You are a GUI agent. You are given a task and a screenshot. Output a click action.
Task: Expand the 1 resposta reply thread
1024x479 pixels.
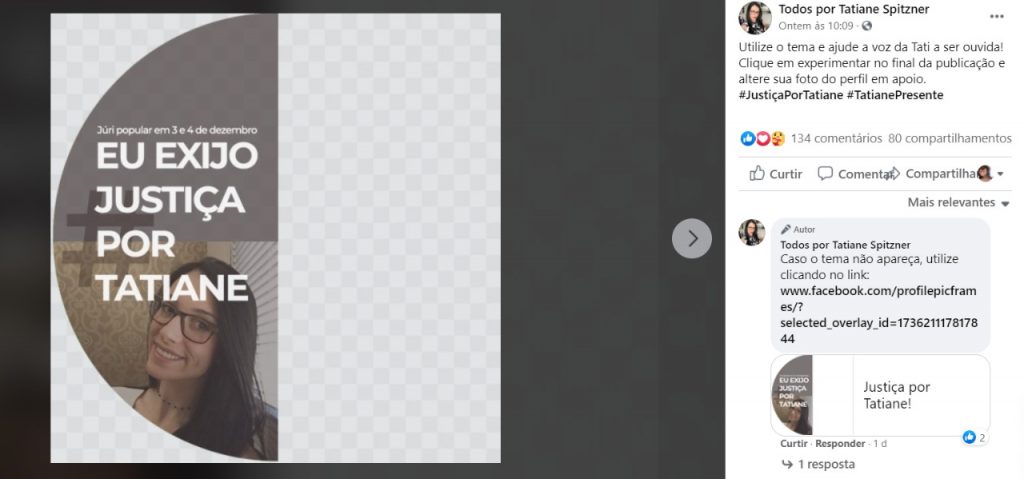[x=818, y=464]
